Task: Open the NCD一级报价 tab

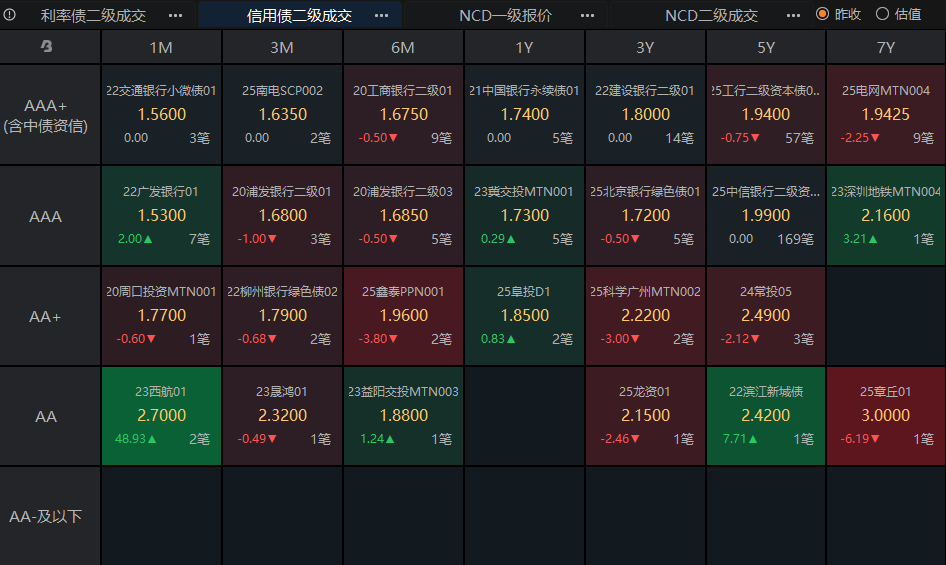Action: (x=506, y=15)
